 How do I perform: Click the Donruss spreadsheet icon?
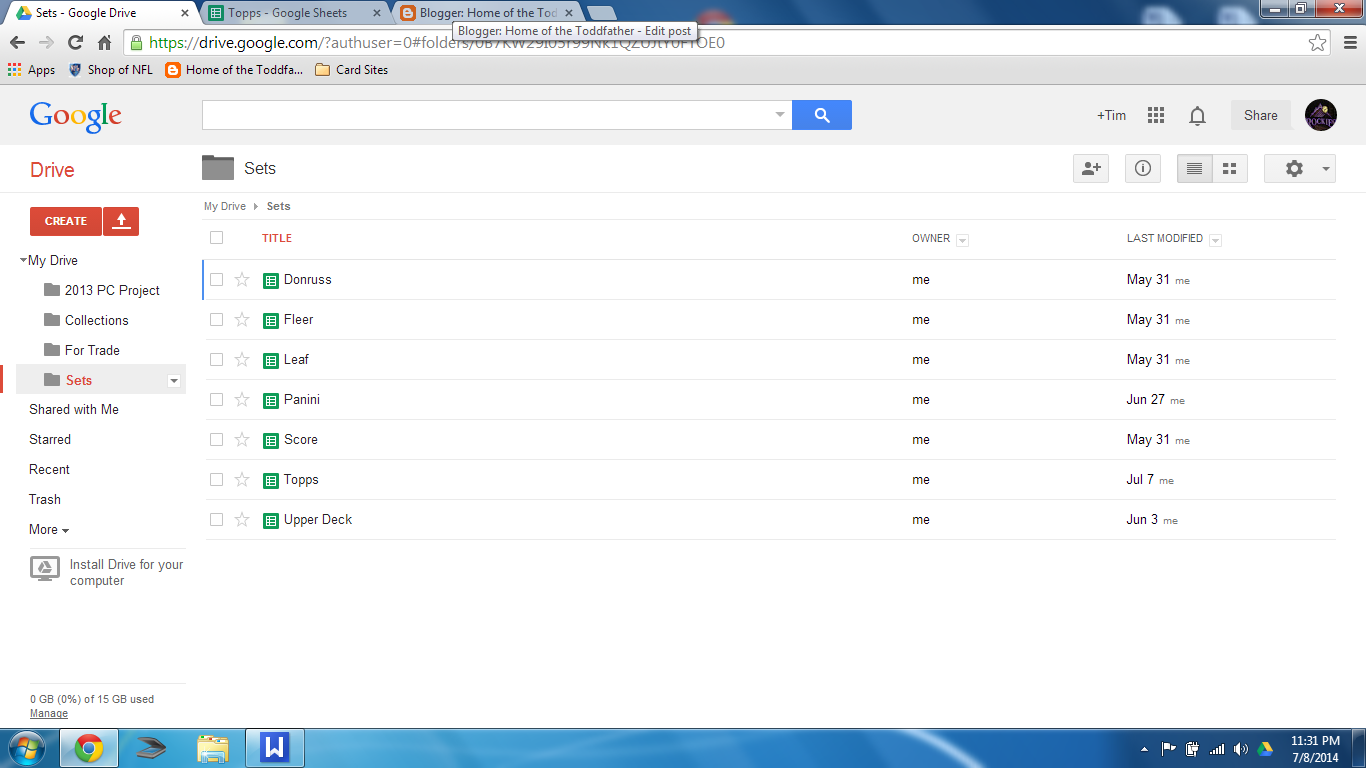click(x=270, y=280)
